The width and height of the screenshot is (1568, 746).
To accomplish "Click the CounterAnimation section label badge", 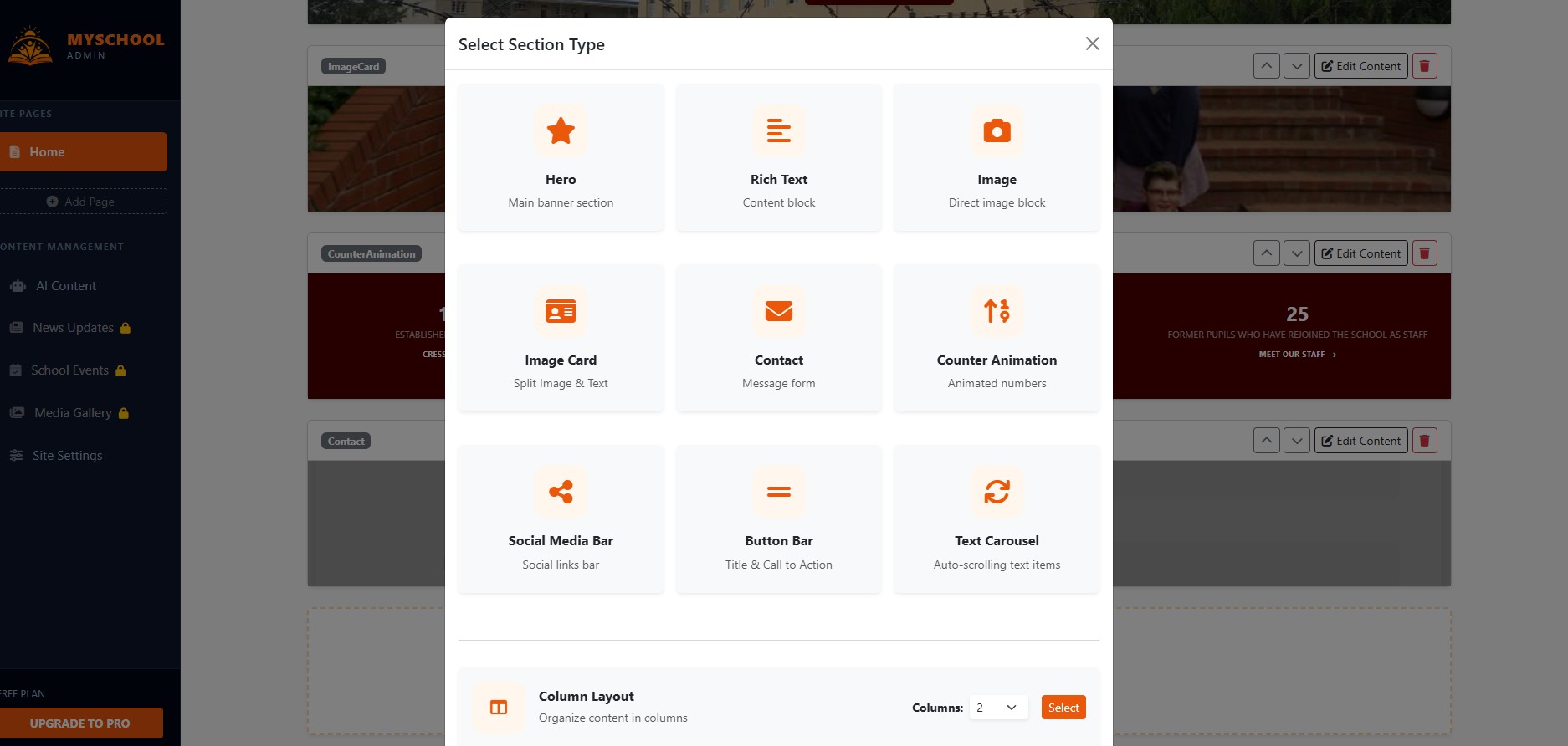I will (372, 254).
